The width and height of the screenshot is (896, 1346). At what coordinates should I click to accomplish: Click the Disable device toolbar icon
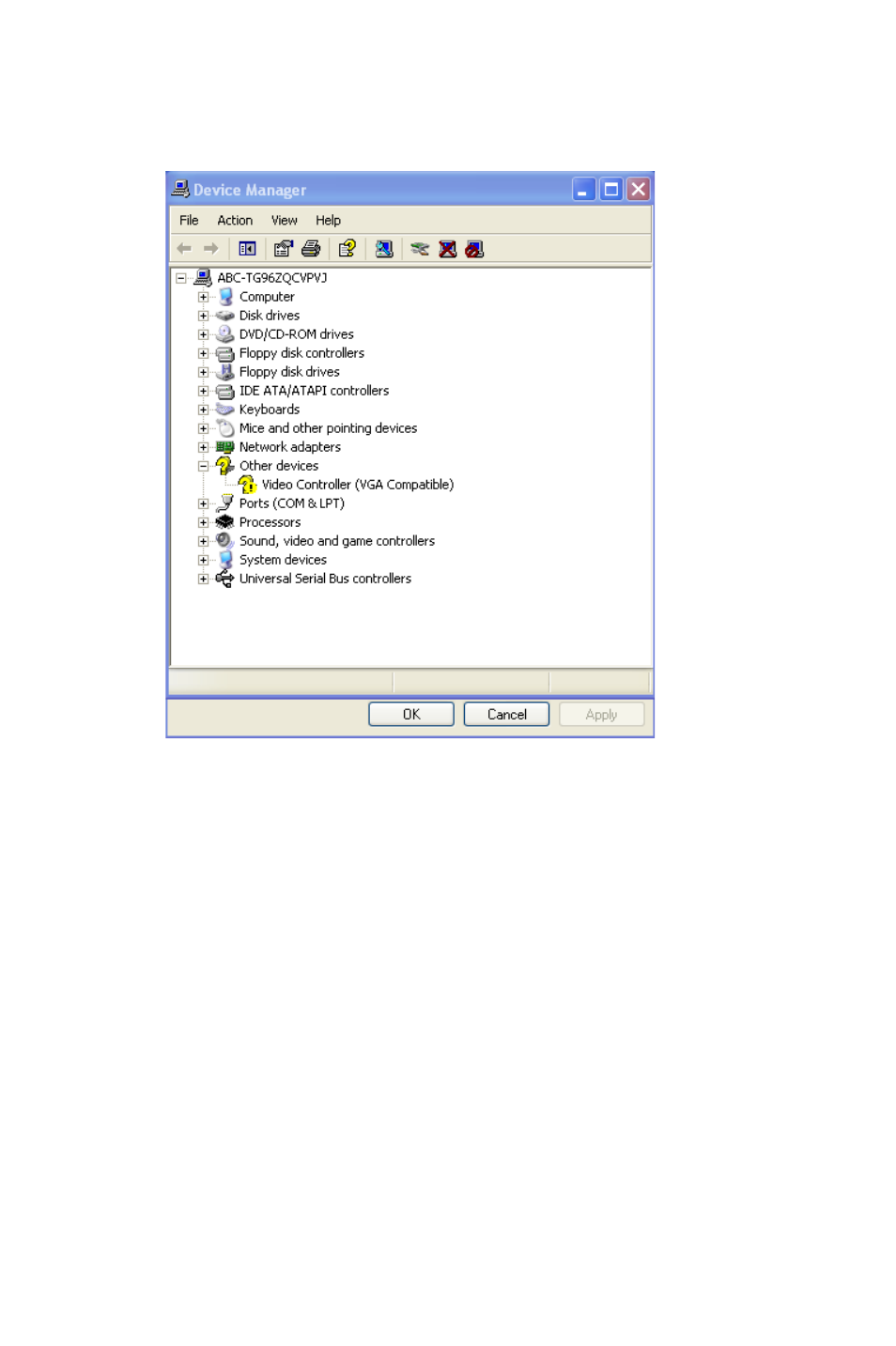475,249
